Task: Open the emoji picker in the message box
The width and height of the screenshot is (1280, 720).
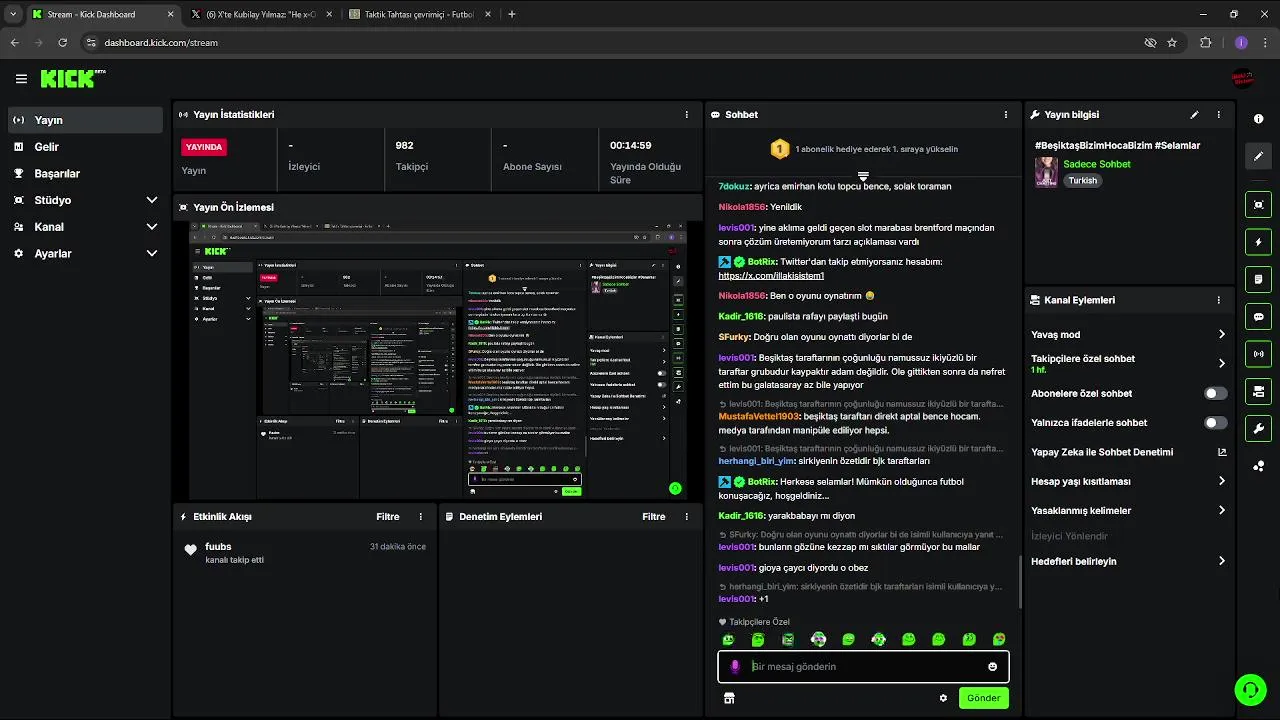Action: pos(992,667)
